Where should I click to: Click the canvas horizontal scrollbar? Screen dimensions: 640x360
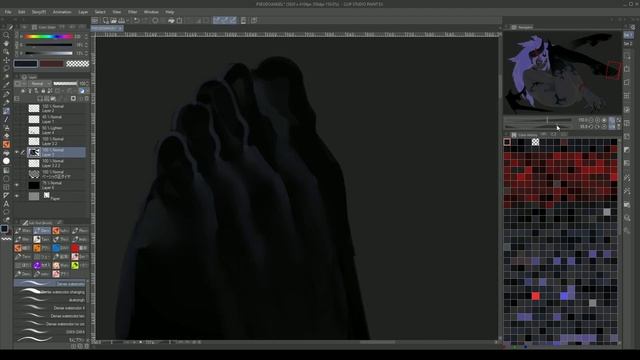[296, 342]
